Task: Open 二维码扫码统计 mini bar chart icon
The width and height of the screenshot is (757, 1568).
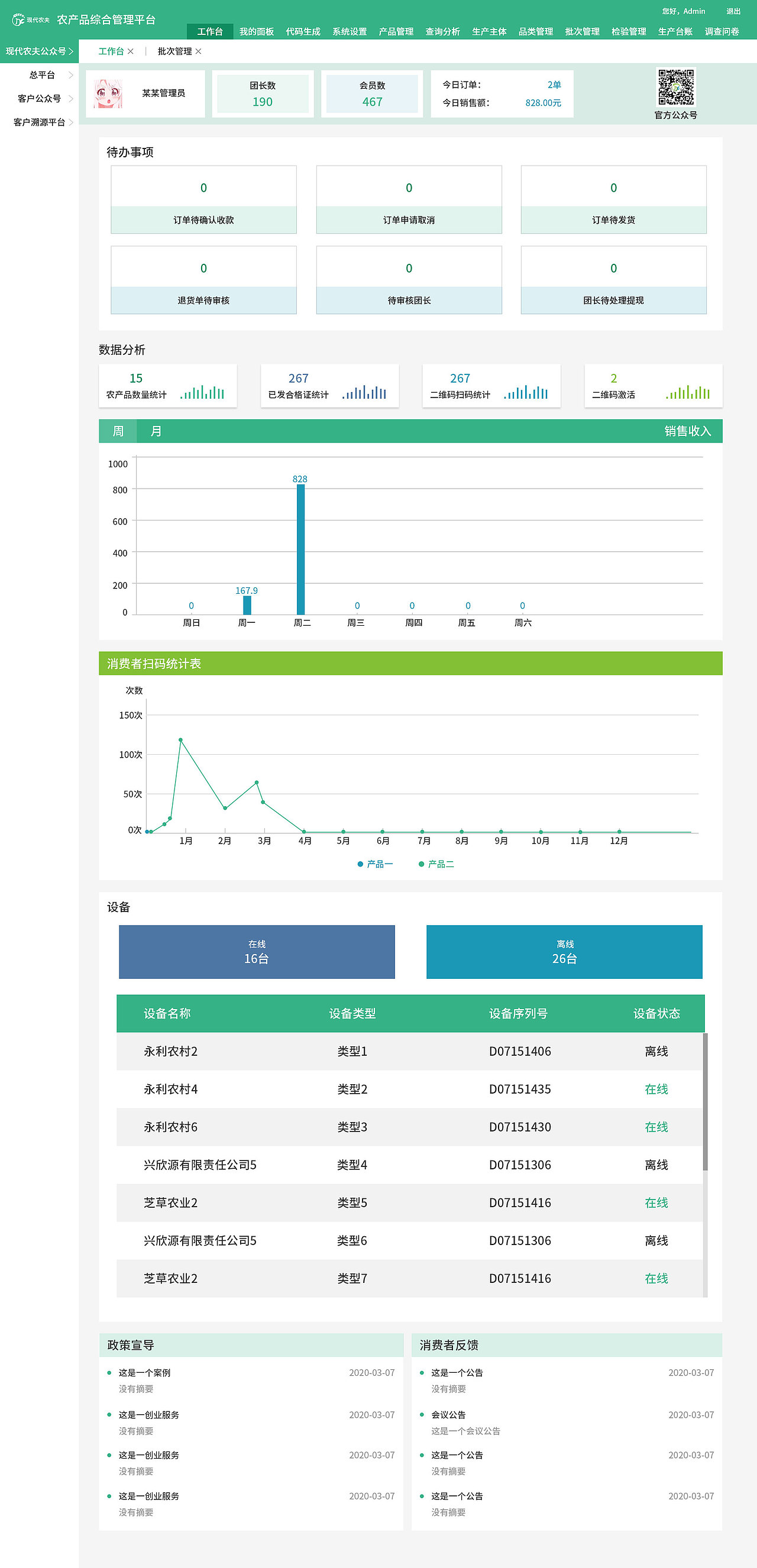Action: (x=526, y=392)
